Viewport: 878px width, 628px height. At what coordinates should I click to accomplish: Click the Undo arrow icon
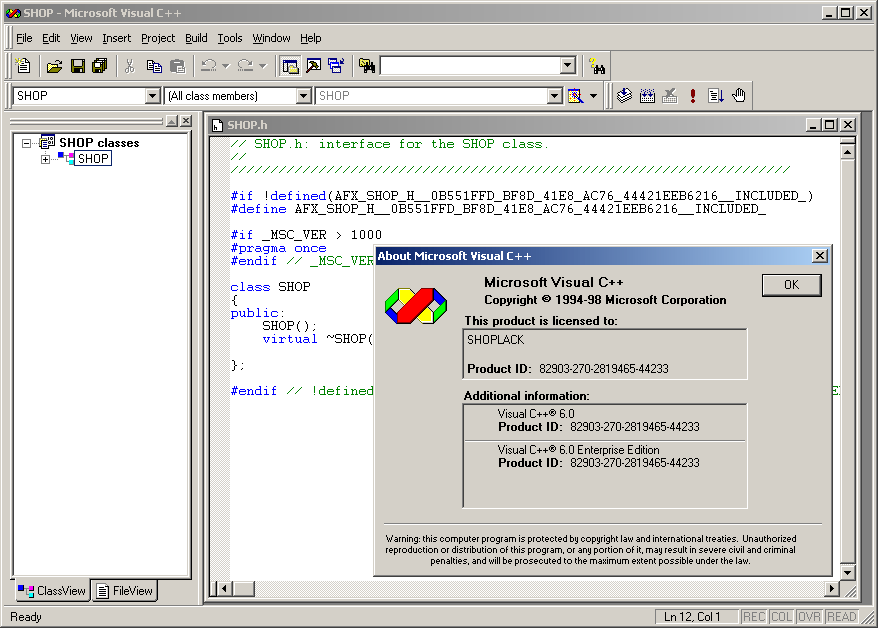[209, 66]
